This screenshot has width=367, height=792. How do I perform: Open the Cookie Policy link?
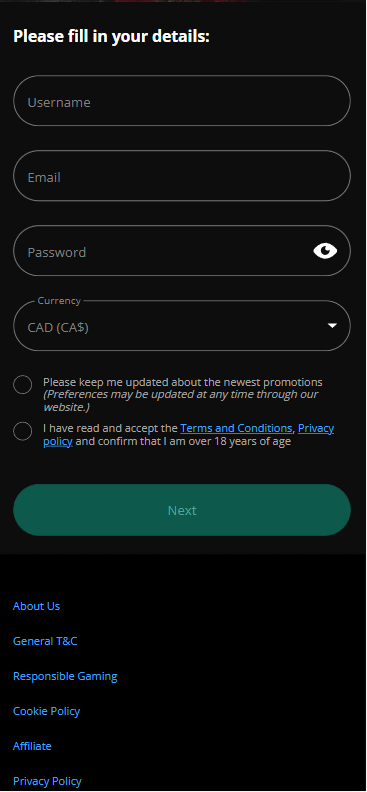click(x=46, y=711)
